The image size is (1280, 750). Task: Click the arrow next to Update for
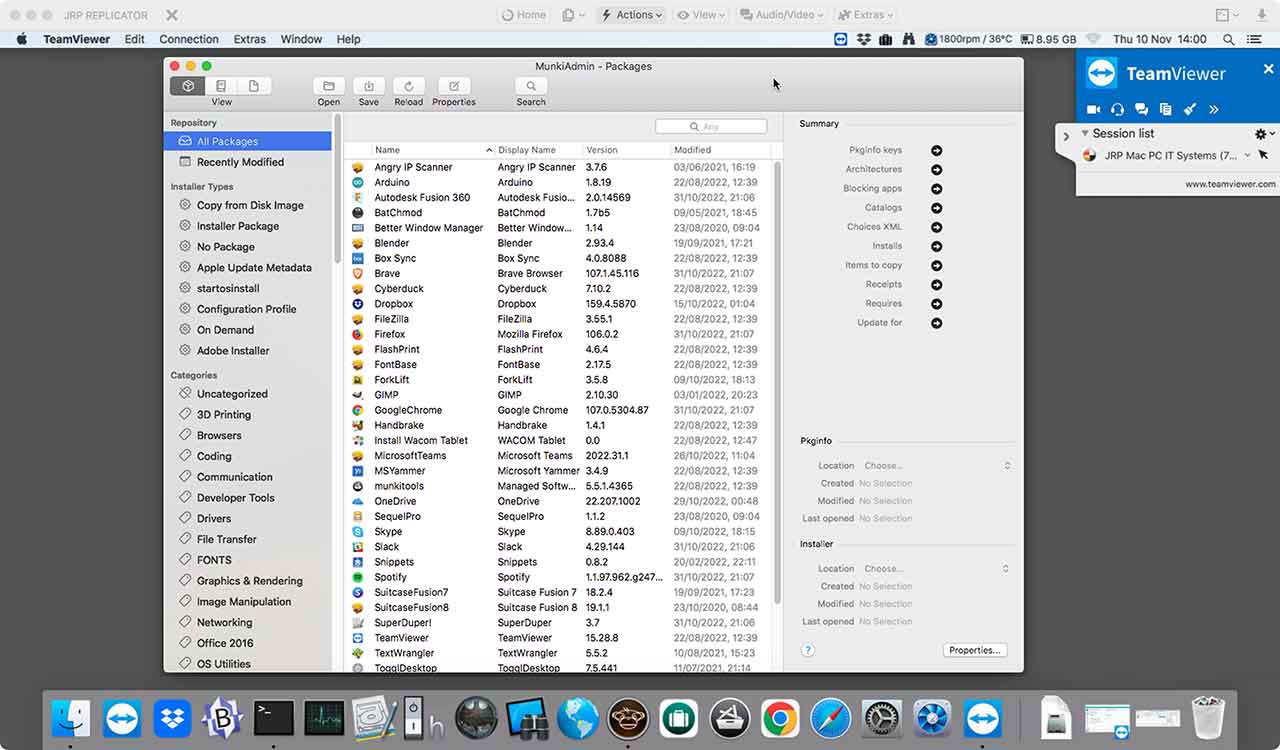coord(936,323)
